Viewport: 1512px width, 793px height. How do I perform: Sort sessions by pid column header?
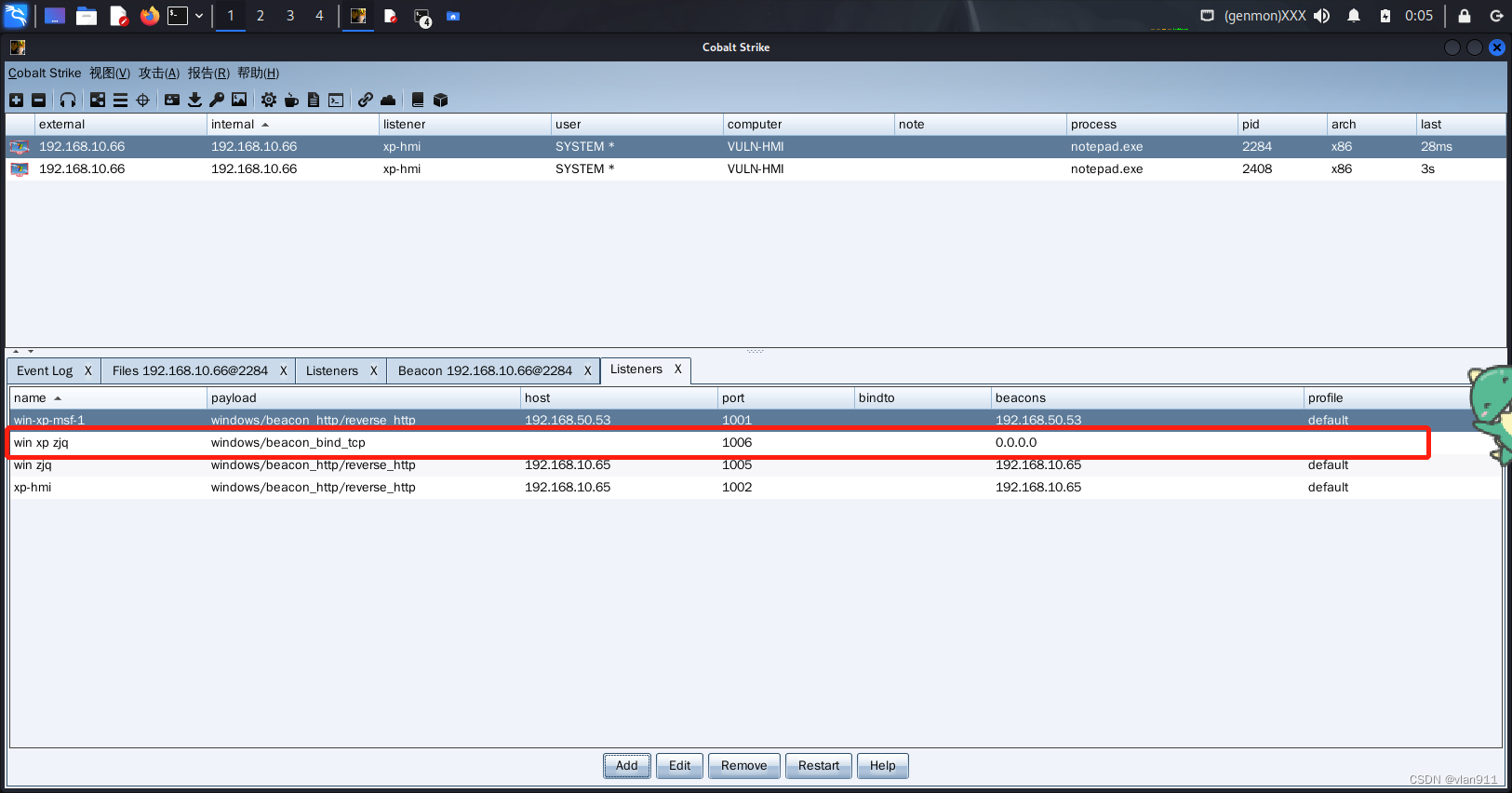click(1282, 125)
